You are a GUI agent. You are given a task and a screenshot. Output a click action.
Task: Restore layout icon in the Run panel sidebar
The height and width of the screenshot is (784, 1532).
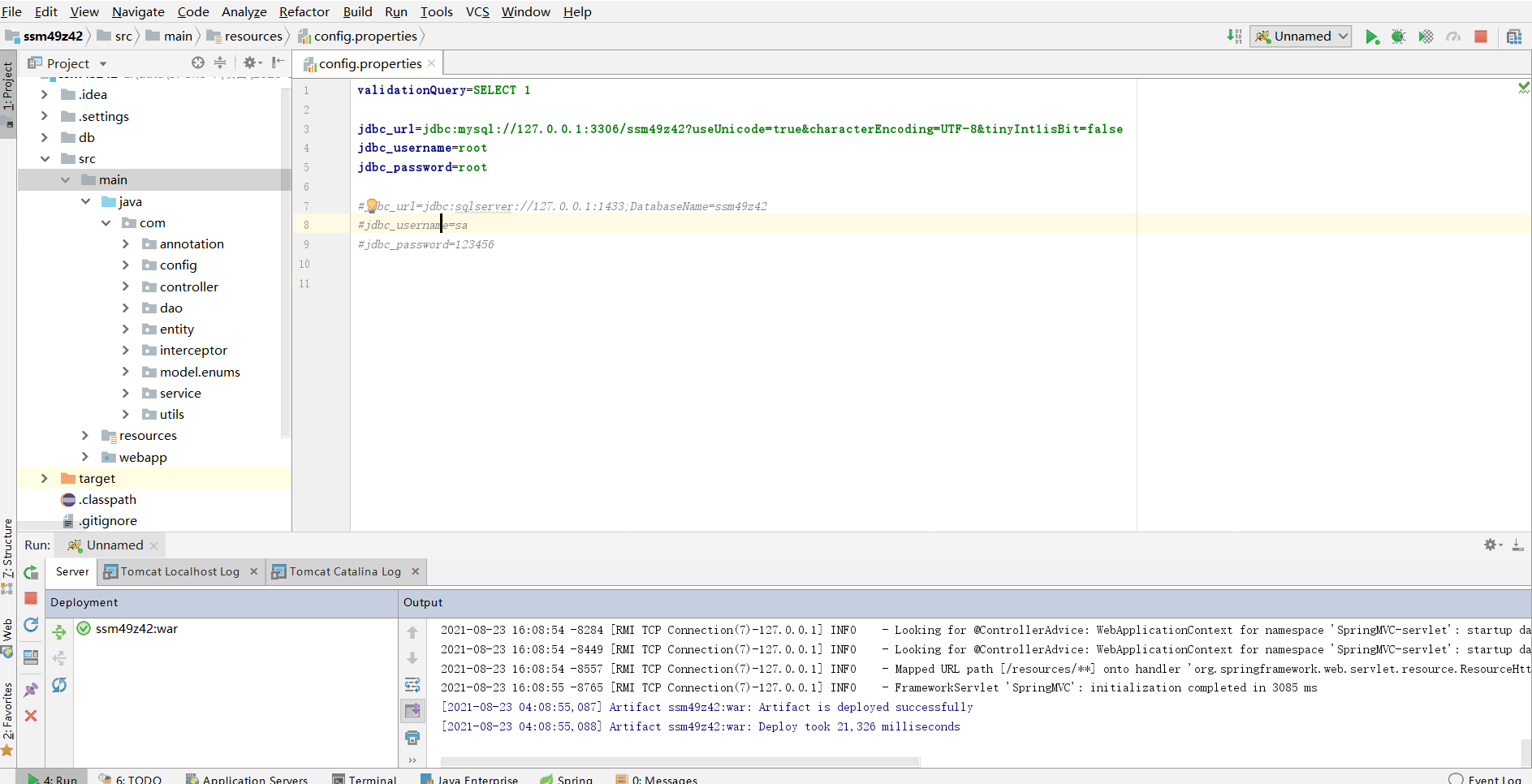coord(31,657)
